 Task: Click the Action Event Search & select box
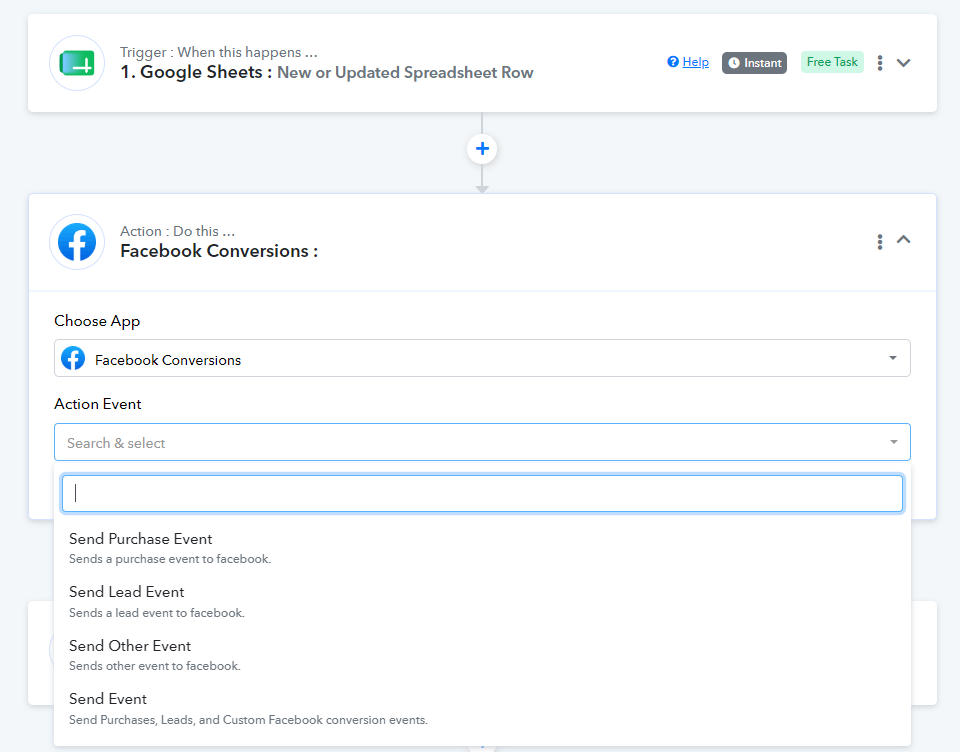(482, 442)
